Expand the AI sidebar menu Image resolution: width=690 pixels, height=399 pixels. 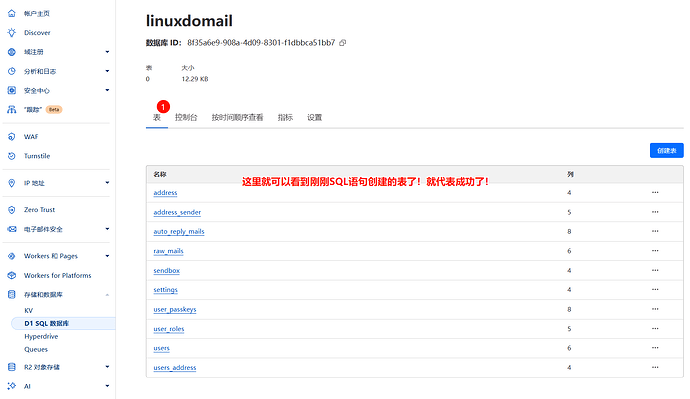[107, 386]
